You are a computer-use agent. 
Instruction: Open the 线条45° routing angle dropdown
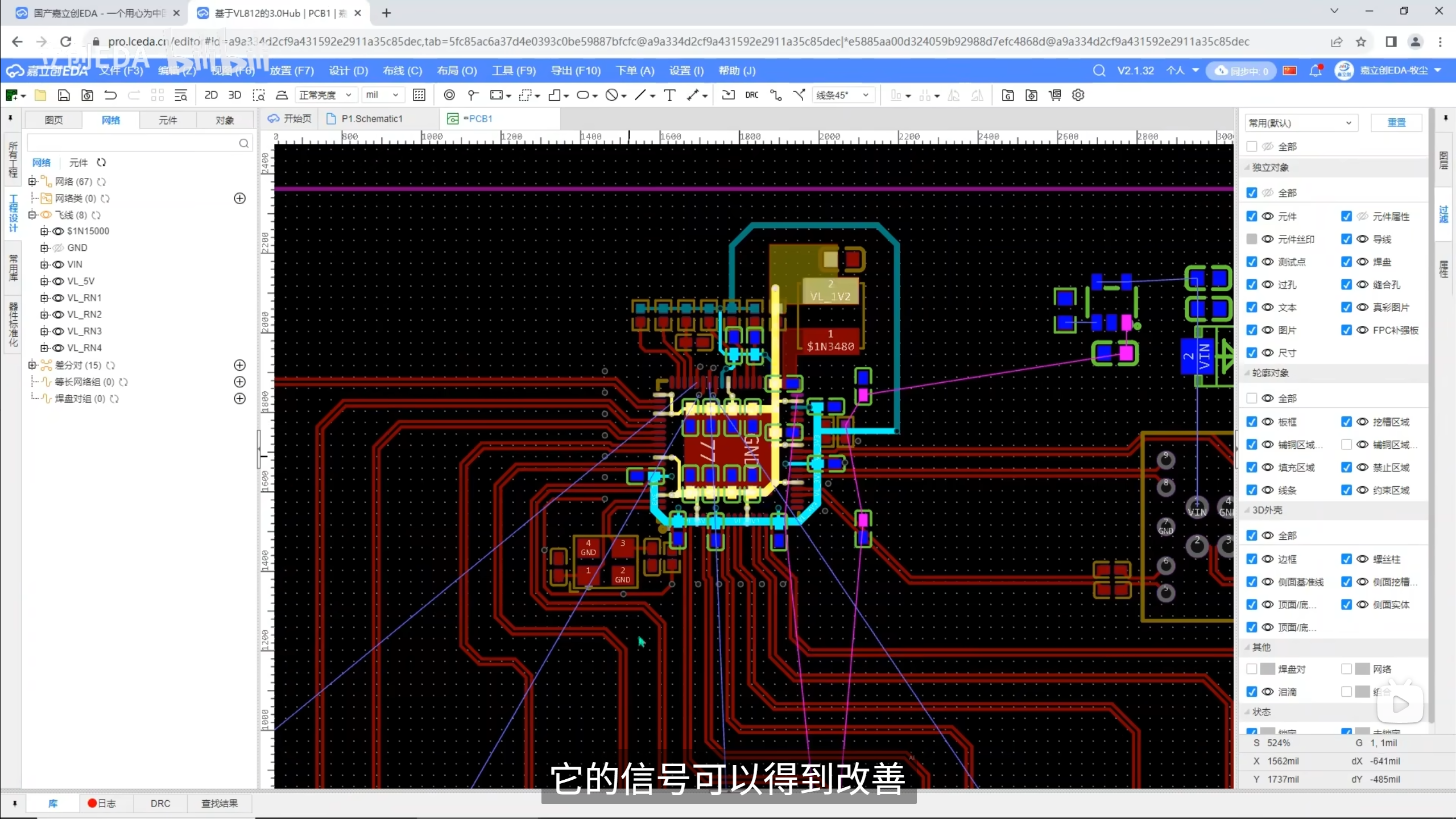coord(842,95)
